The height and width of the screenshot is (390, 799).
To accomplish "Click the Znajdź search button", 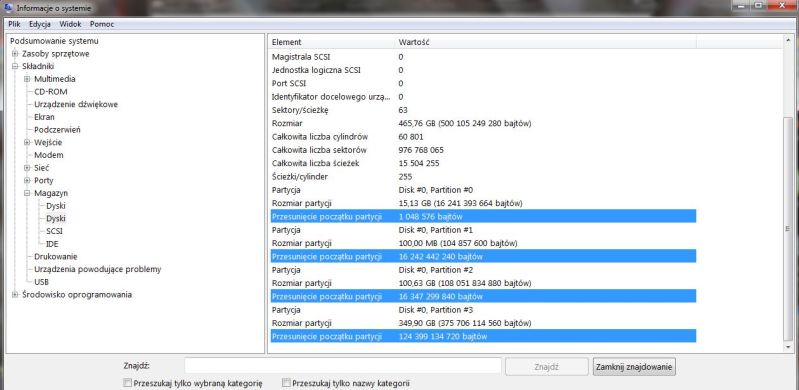I will pos(547,367).
